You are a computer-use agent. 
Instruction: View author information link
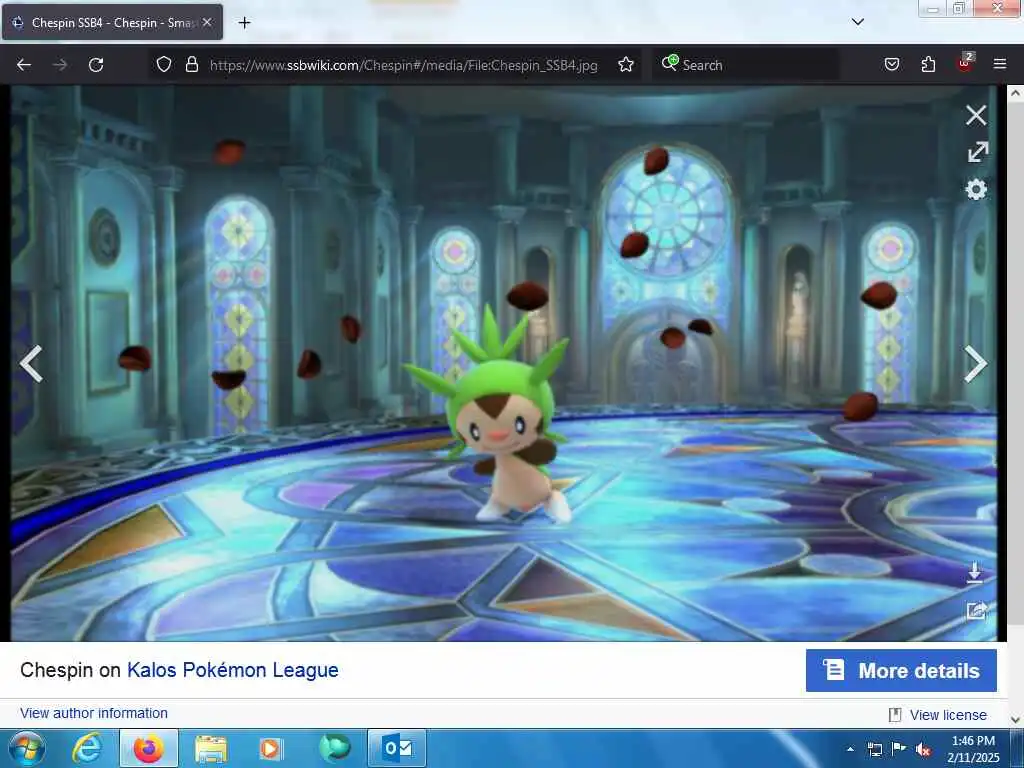[94, 713]
